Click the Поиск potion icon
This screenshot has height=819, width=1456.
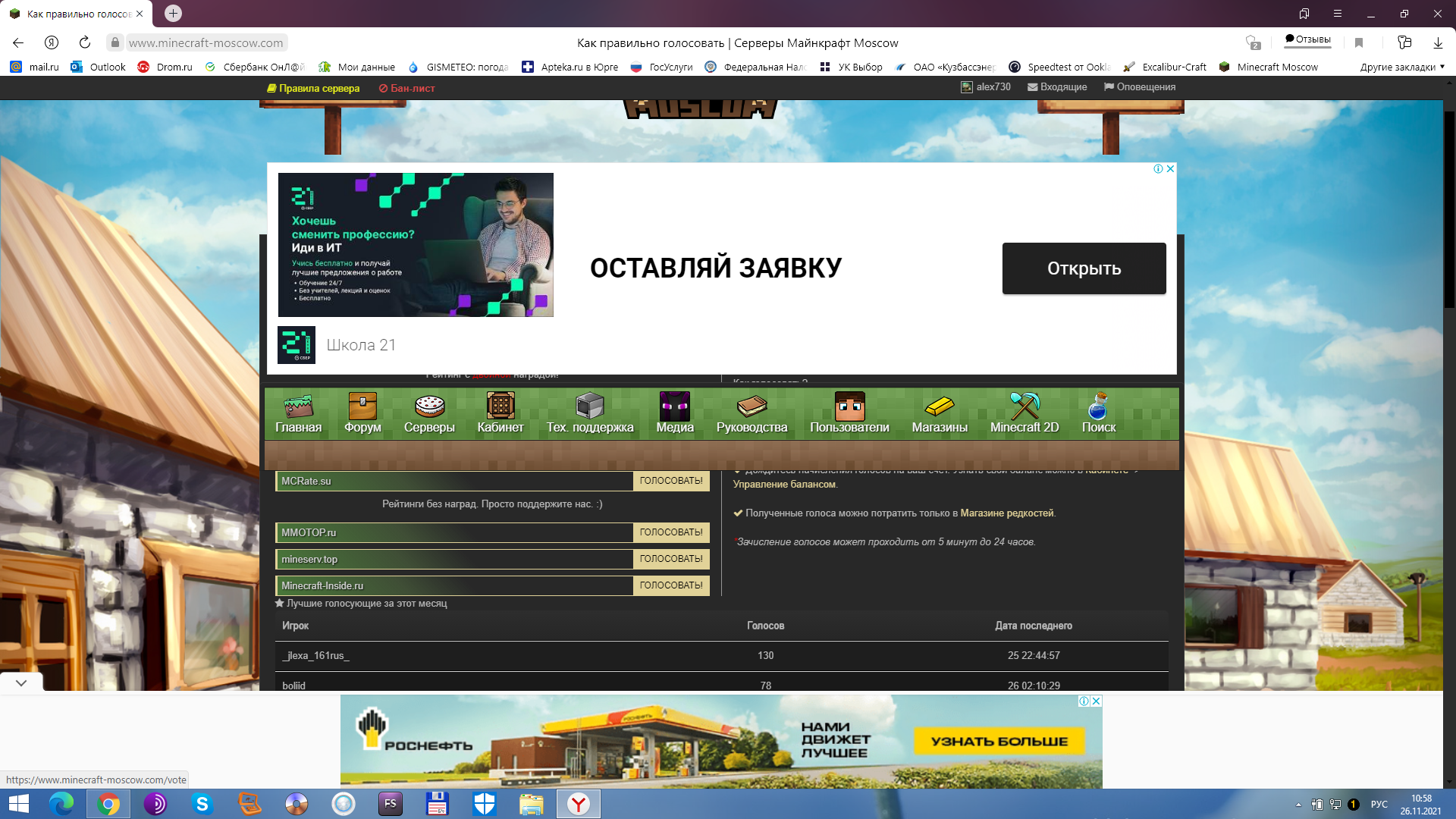click(x=1097, y=406)
